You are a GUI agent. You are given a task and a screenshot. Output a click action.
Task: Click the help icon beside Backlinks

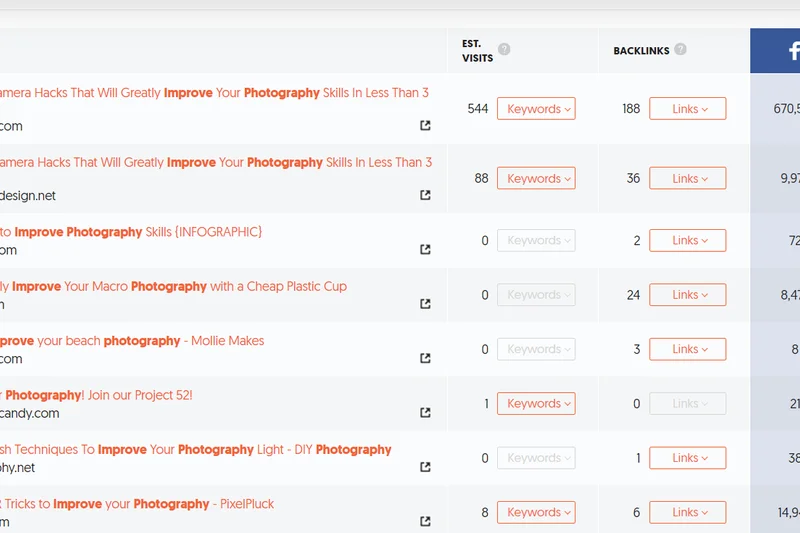click(x=680, y=50)
